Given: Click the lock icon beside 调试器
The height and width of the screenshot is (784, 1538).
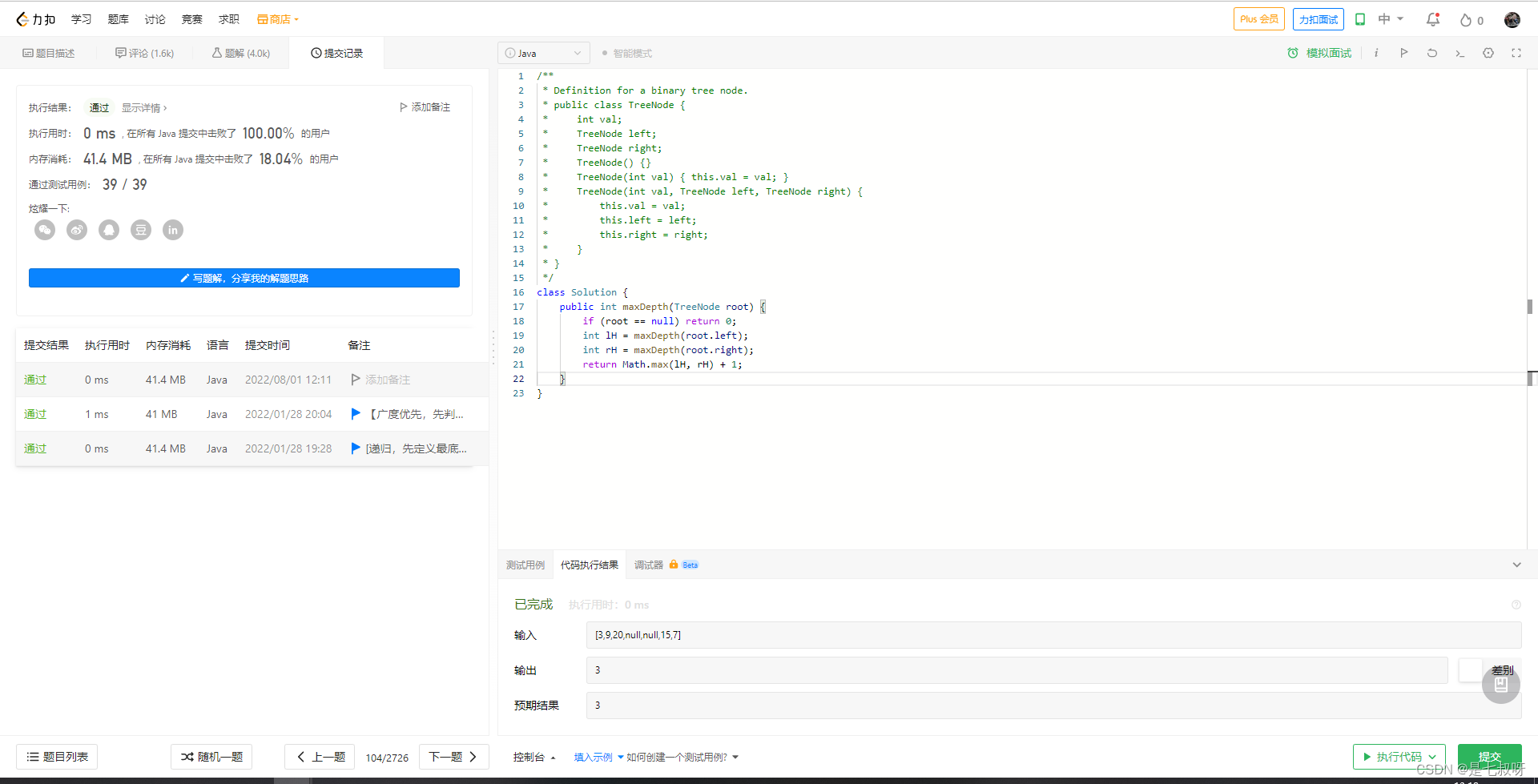Looking at the screenshot, I should pos(674,565).
